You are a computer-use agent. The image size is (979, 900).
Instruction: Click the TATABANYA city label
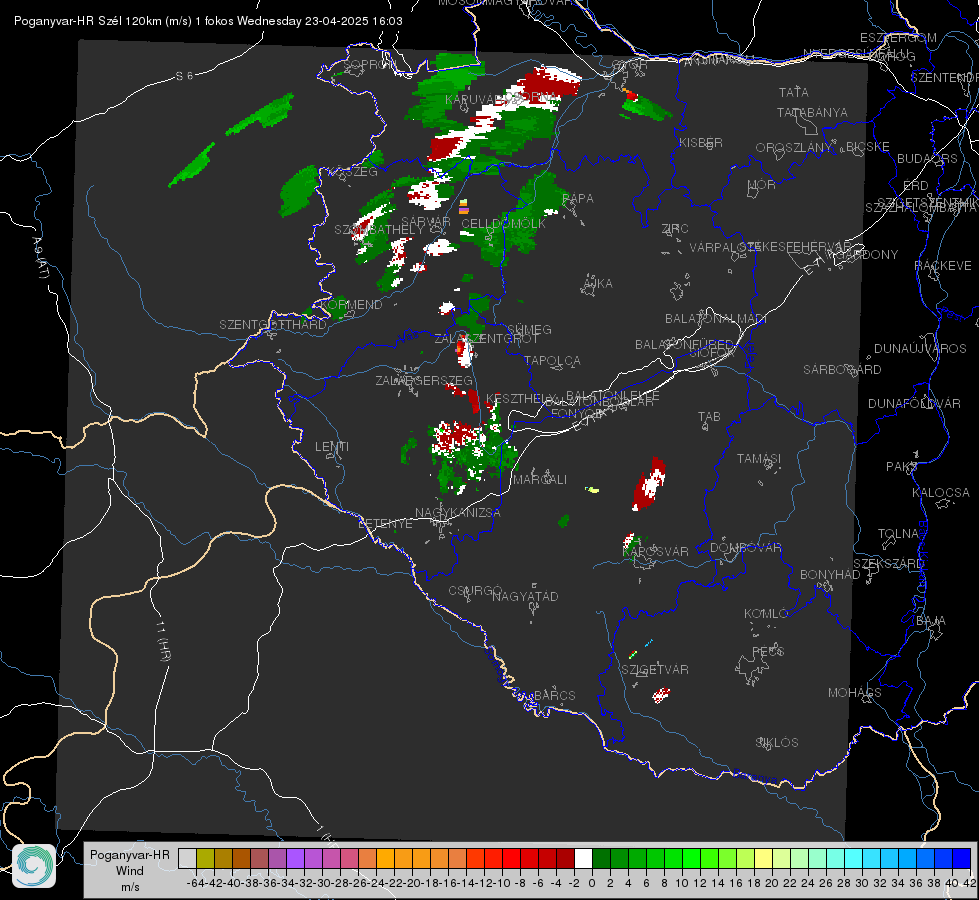coord(812,112)
